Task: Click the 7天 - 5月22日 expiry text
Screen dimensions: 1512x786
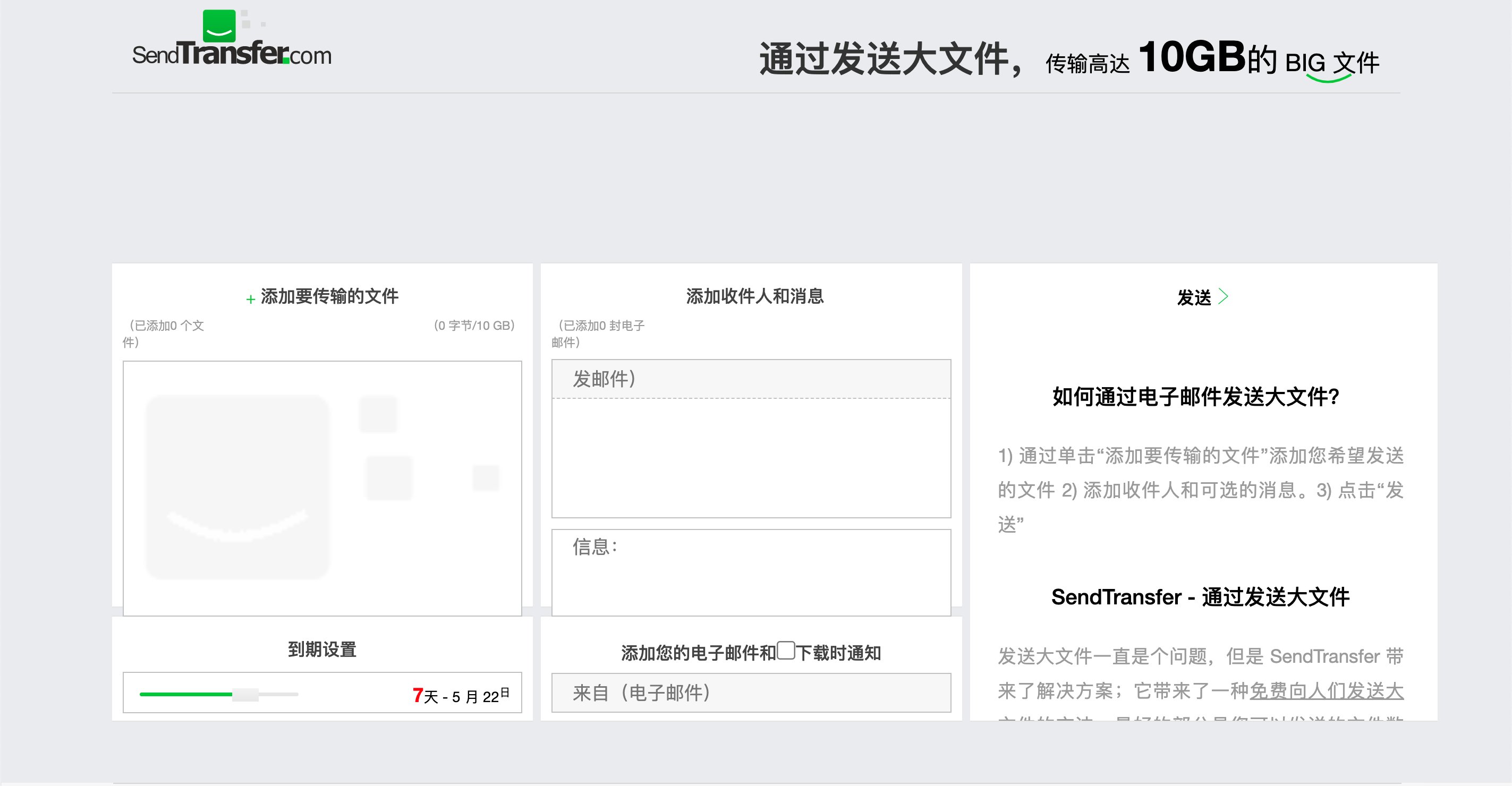Action: point(461,695)
